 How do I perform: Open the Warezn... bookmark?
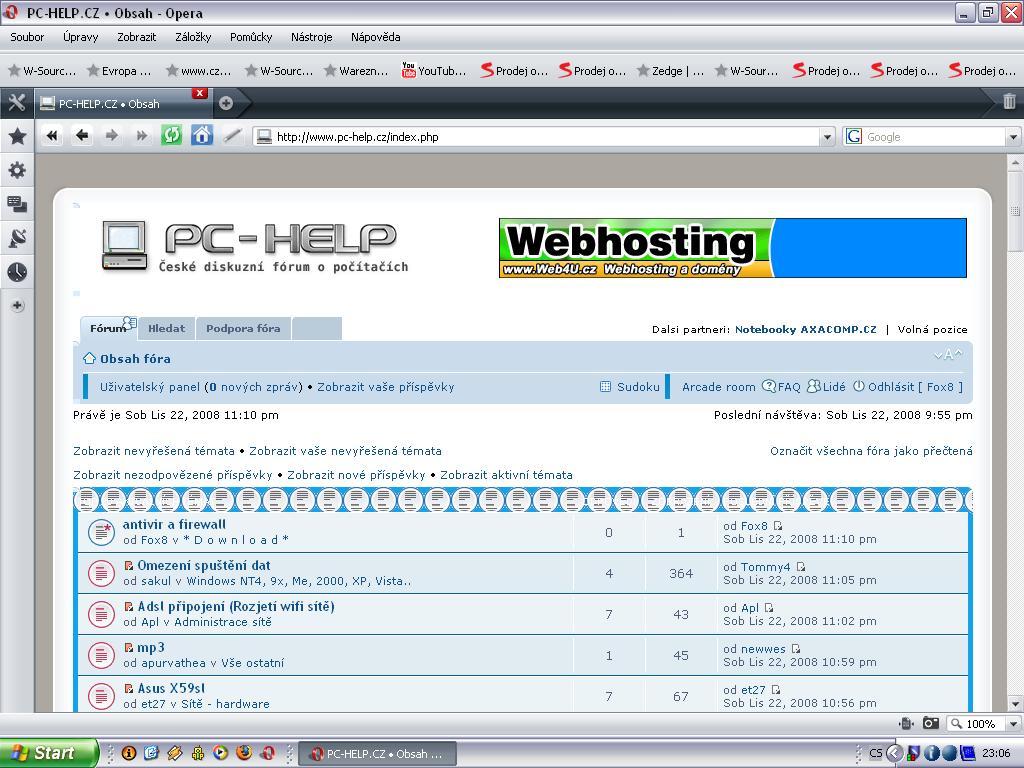[357, 71]
